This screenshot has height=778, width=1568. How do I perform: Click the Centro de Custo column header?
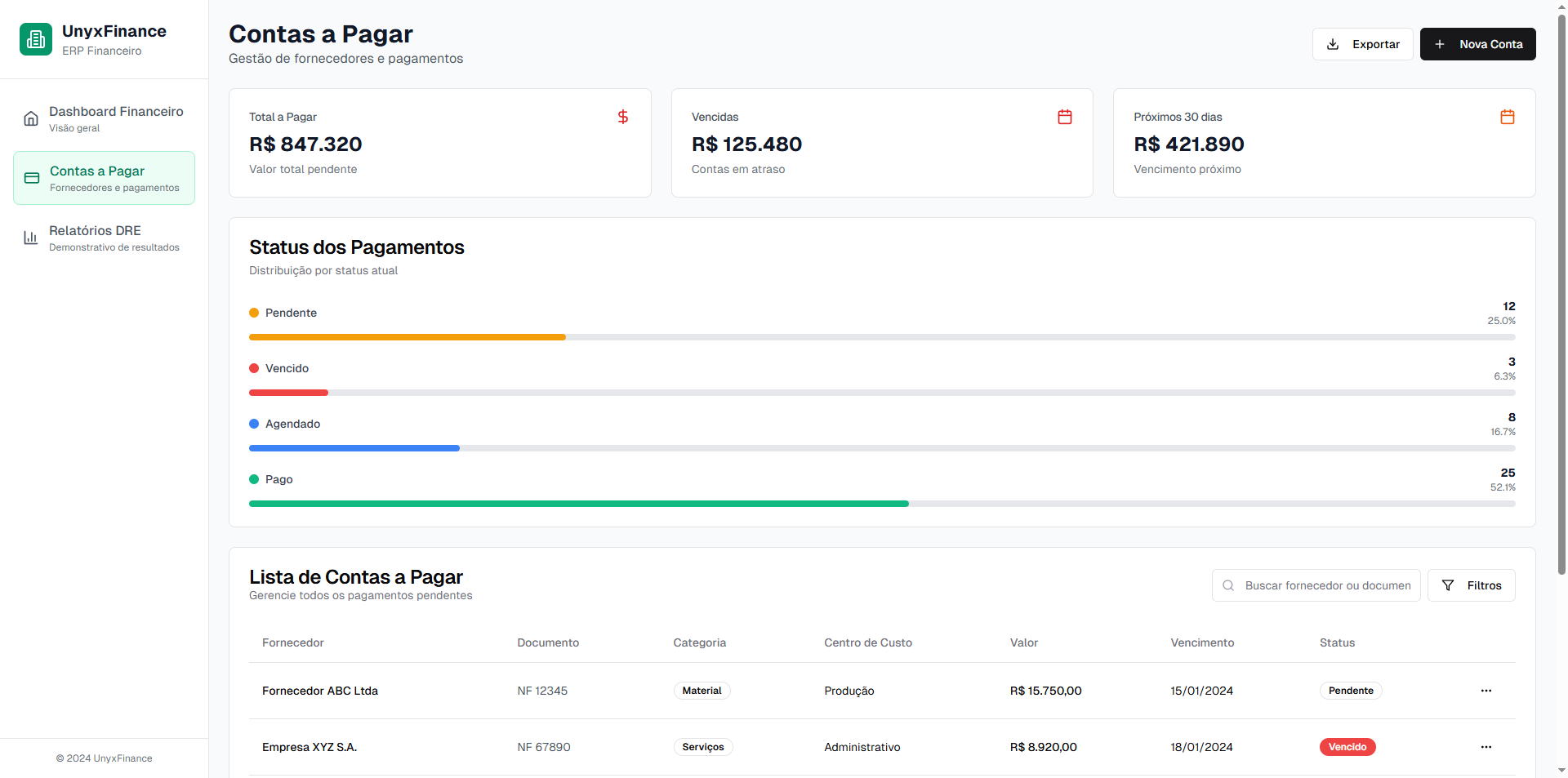pyautogui.click(x=868, y=642)
